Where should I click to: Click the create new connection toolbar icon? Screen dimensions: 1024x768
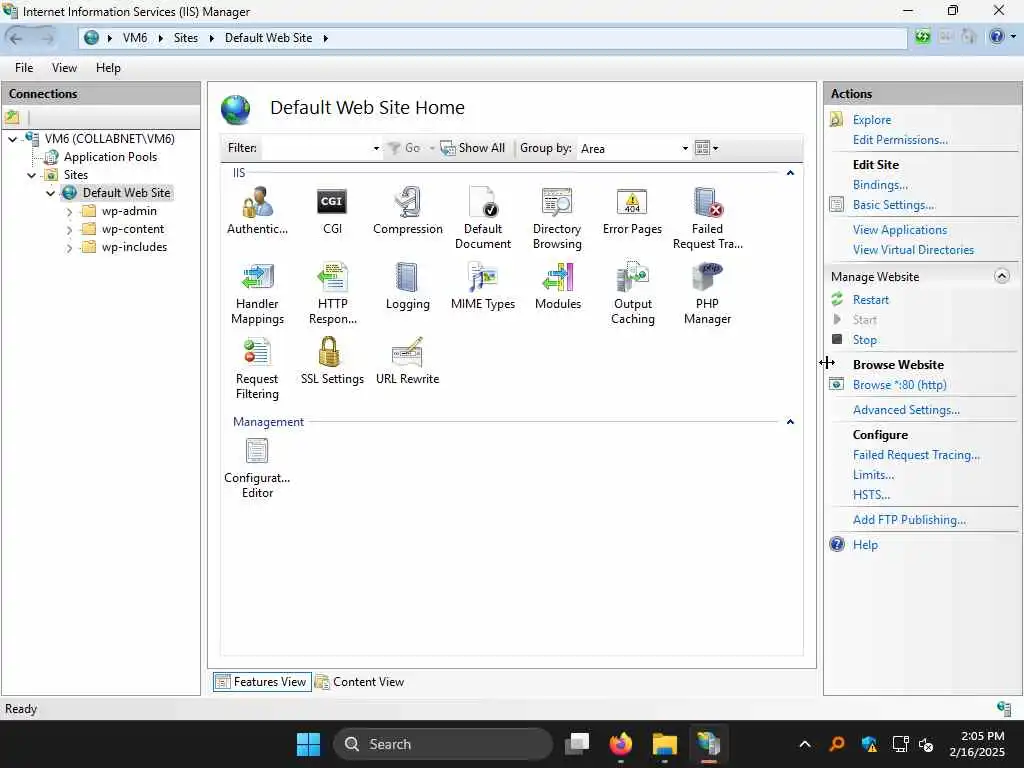[x=12, y=118]
